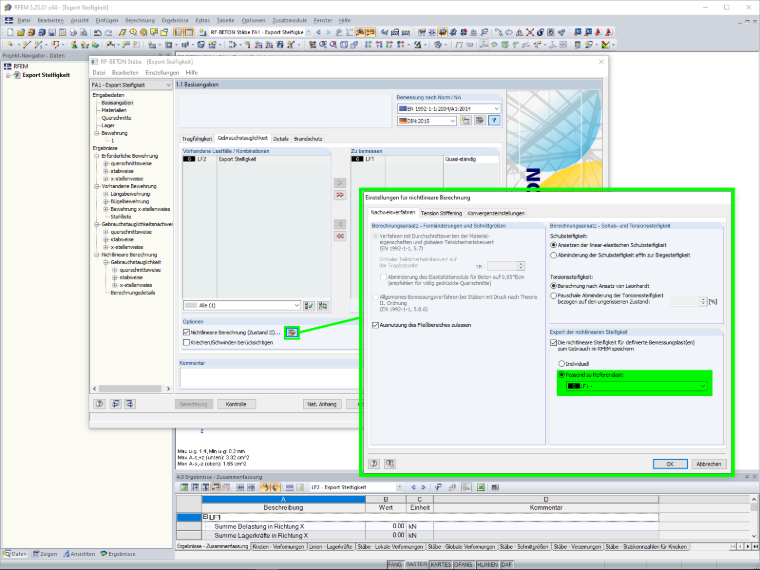760x570 pixels.
Task: Click the help icon in the nonlinear settings dialog
Action: pyautogui.click(x=374, y=464)
